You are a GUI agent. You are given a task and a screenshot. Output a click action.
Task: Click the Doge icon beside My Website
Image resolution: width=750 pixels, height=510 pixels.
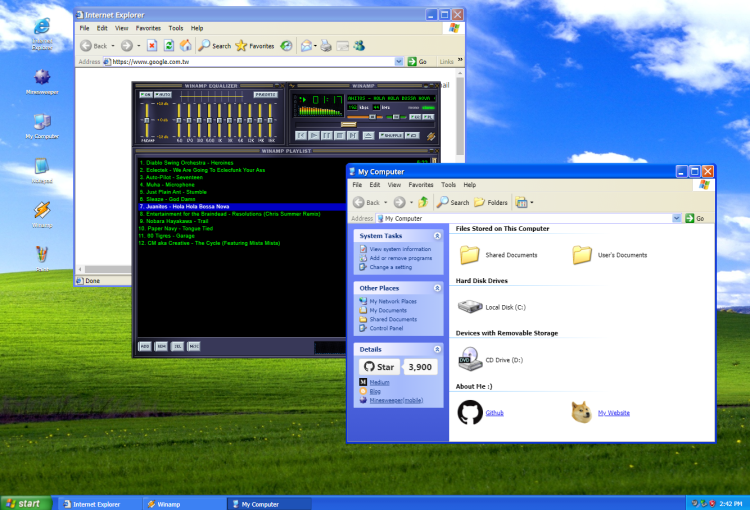[582, 412]
